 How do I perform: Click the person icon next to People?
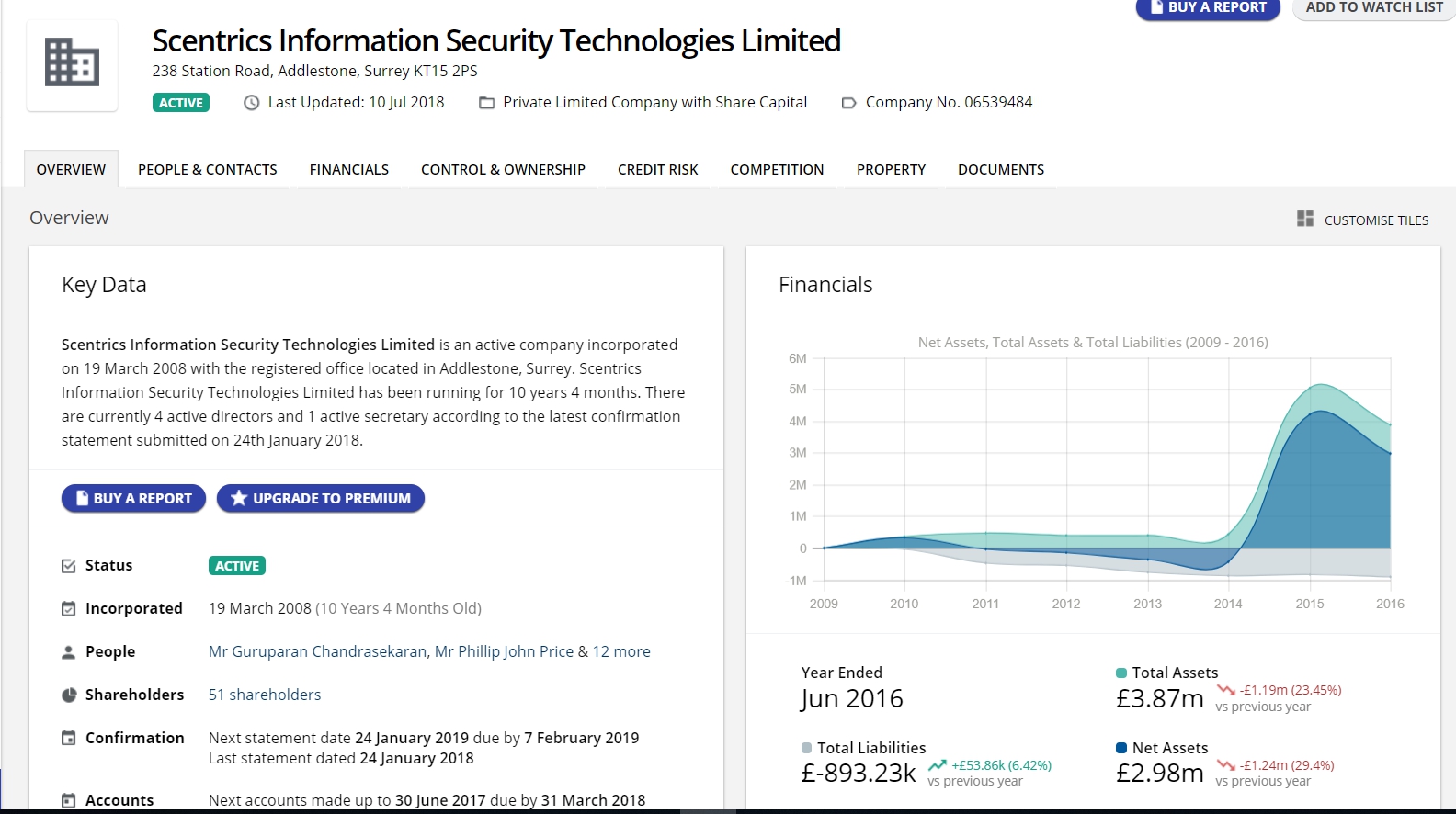coord(68,652)
